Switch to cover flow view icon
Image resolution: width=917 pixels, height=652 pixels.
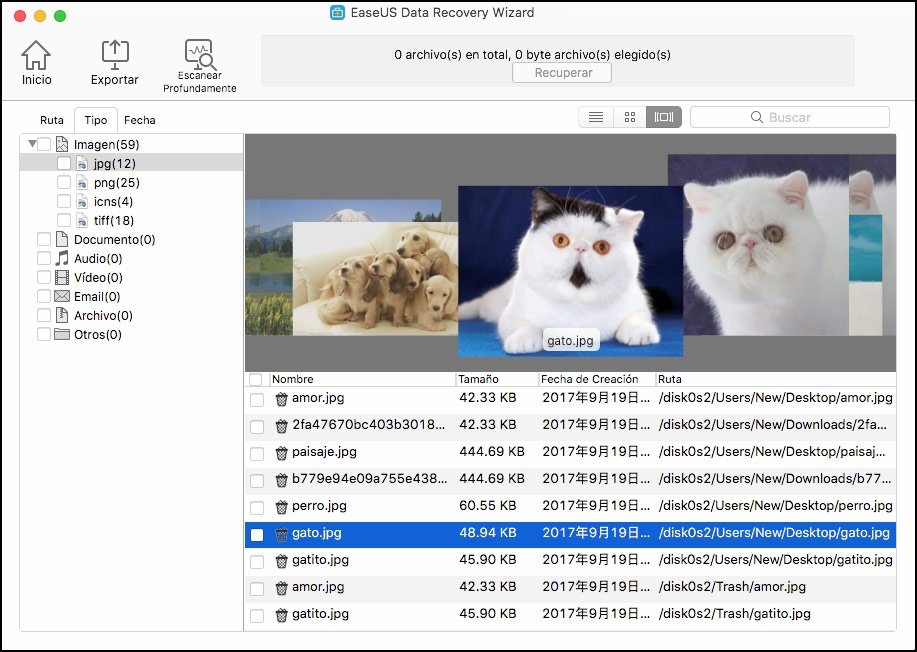point(664,118)
